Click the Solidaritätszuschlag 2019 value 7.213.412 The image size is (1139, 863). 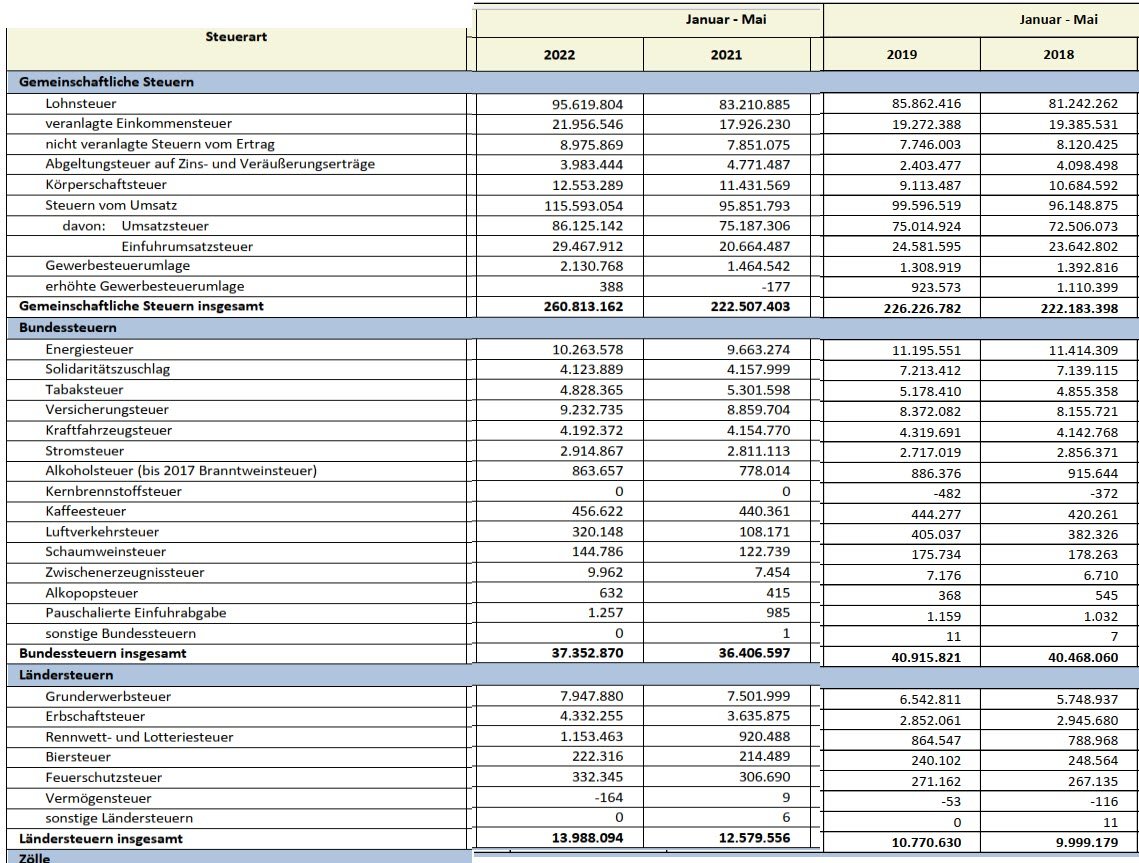[930, 370]
